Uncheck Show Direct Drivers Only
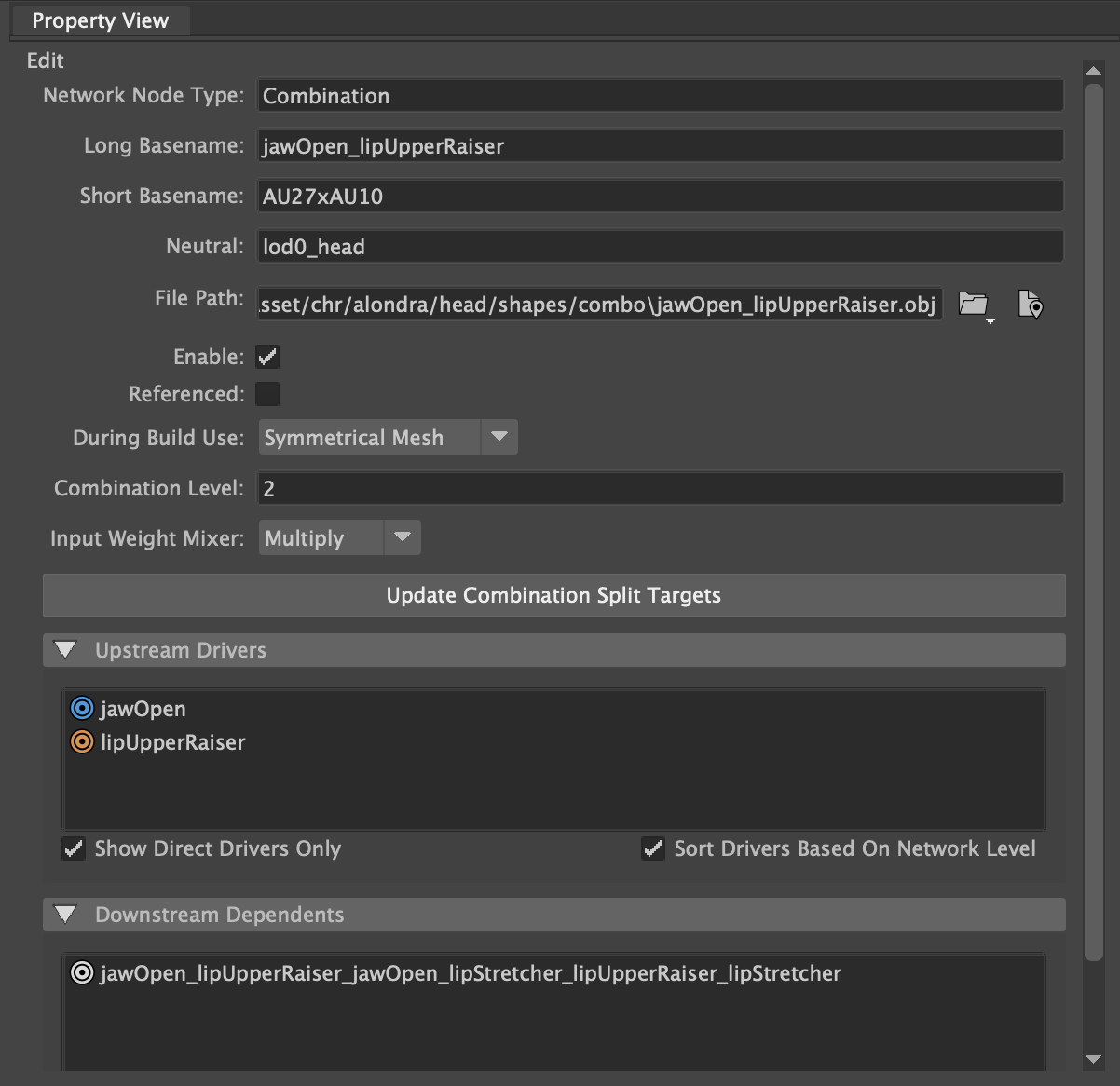The image size is (1120, 1086). [x=74, y=848]
